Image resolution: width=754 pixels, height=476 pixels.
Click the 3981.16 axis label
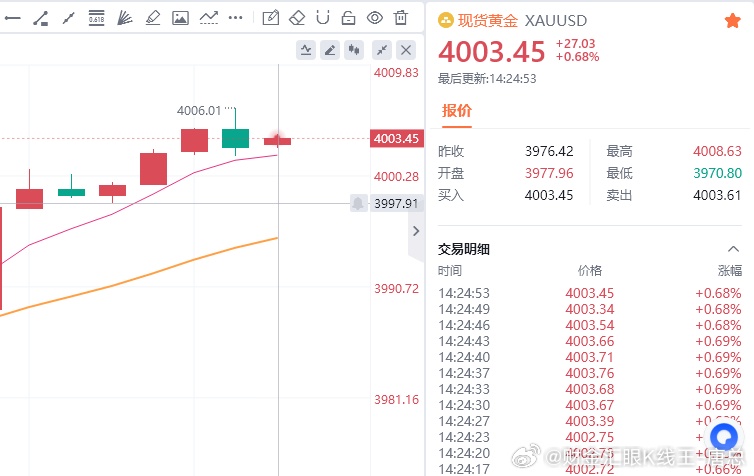click(396, 400)
